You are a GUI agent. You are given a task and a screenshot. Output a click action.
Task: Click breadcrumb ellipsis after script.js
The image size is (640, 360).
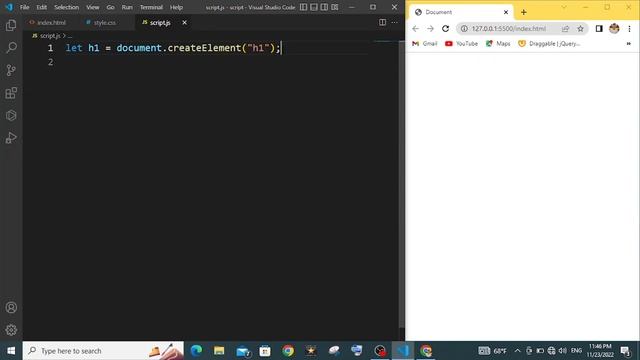(x=70, y=36)
